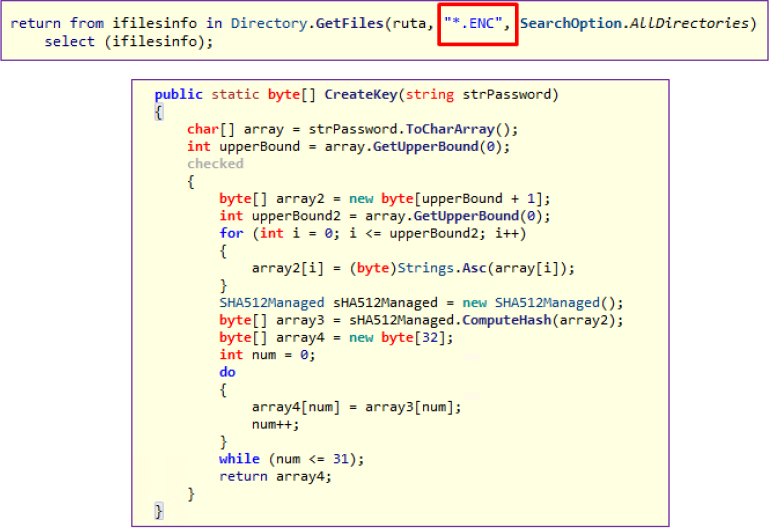Screen dimensions: 769x528
Task: Click the 'static' keyword in method signature
Action: [235, 94]
